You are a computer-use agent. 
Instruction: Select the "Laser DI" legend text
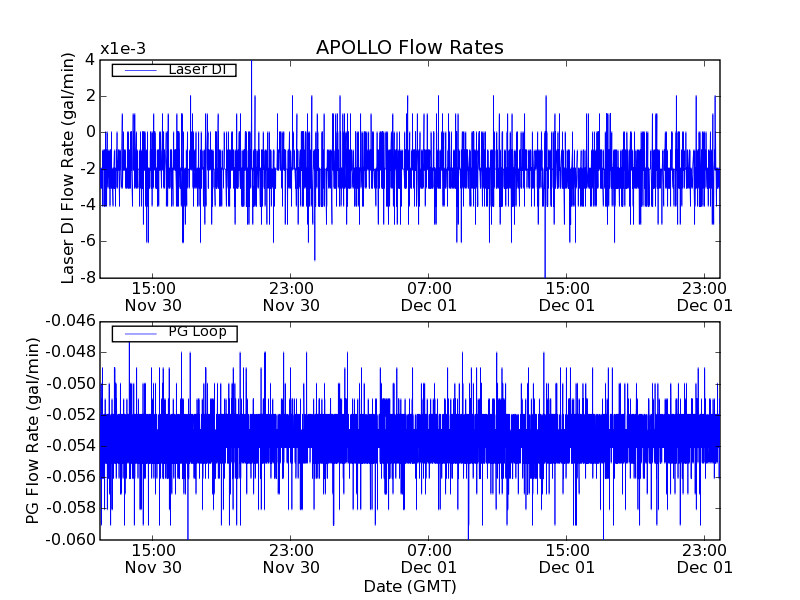click(197, 69)
